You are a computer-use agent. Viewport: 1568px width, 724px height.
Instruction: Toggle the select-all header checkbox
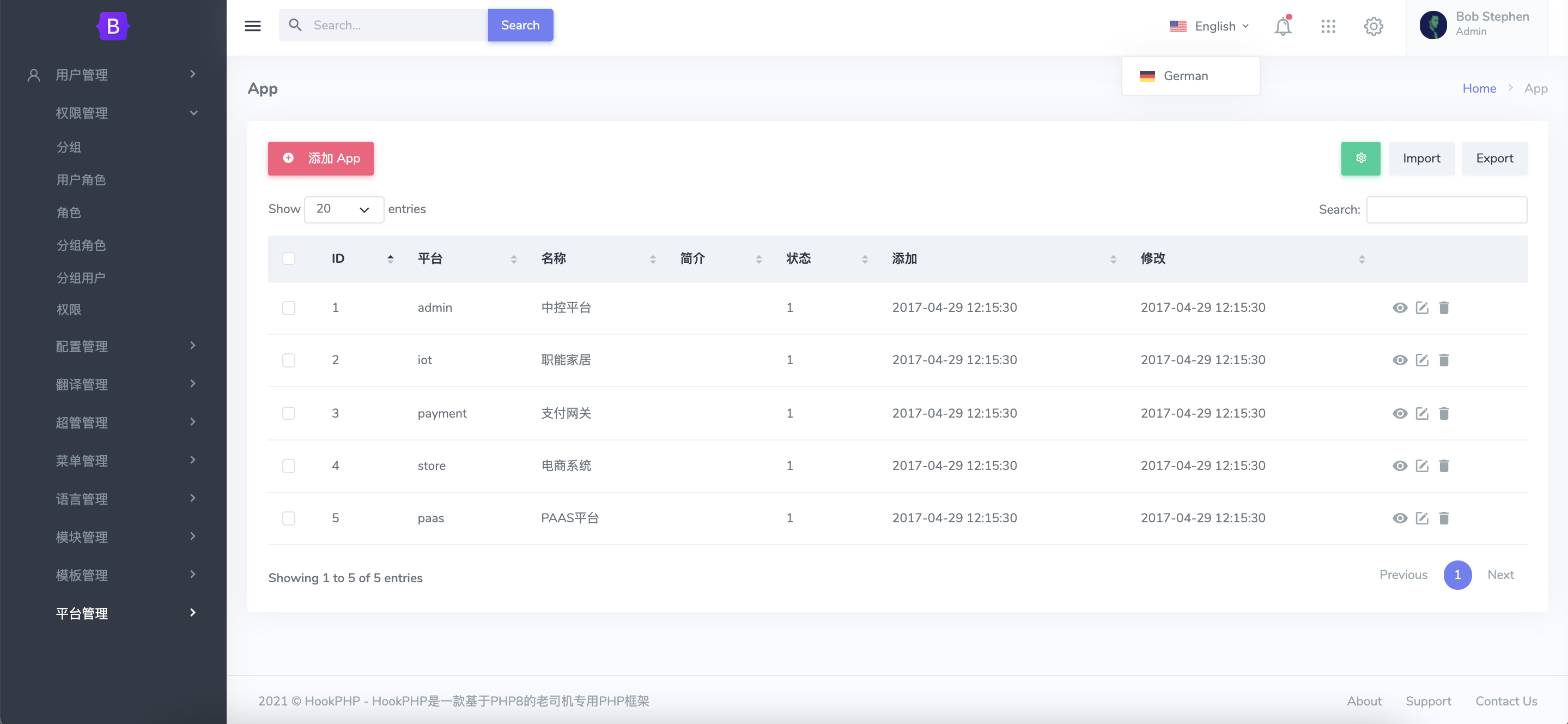[289, 258]
